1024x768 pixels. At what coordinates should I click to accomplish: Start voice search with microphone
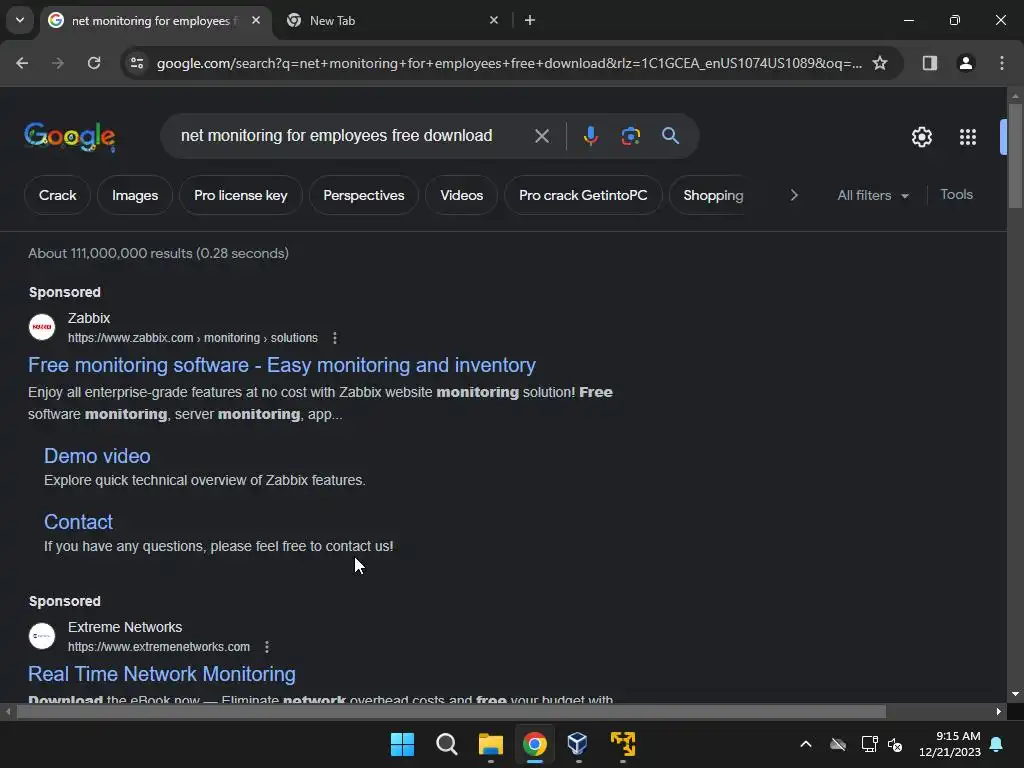tap(590, 136)
